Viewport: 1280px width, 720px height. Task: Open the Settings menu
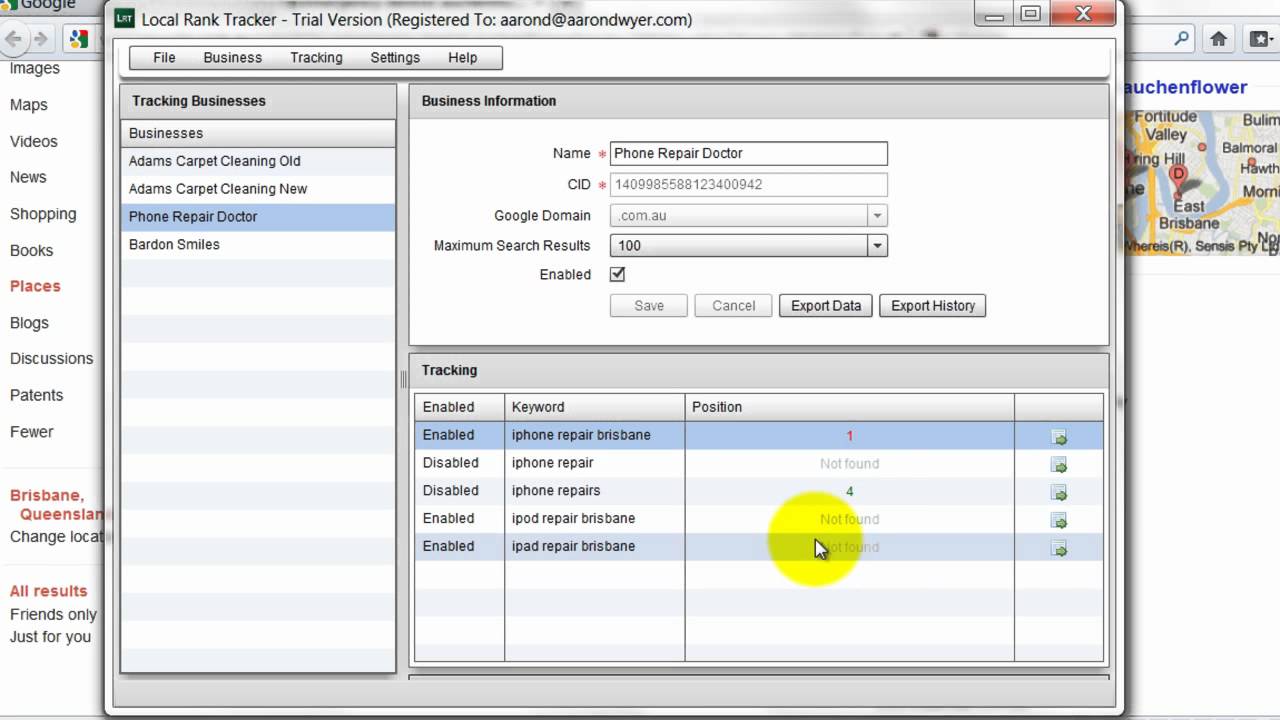[395, 57]
